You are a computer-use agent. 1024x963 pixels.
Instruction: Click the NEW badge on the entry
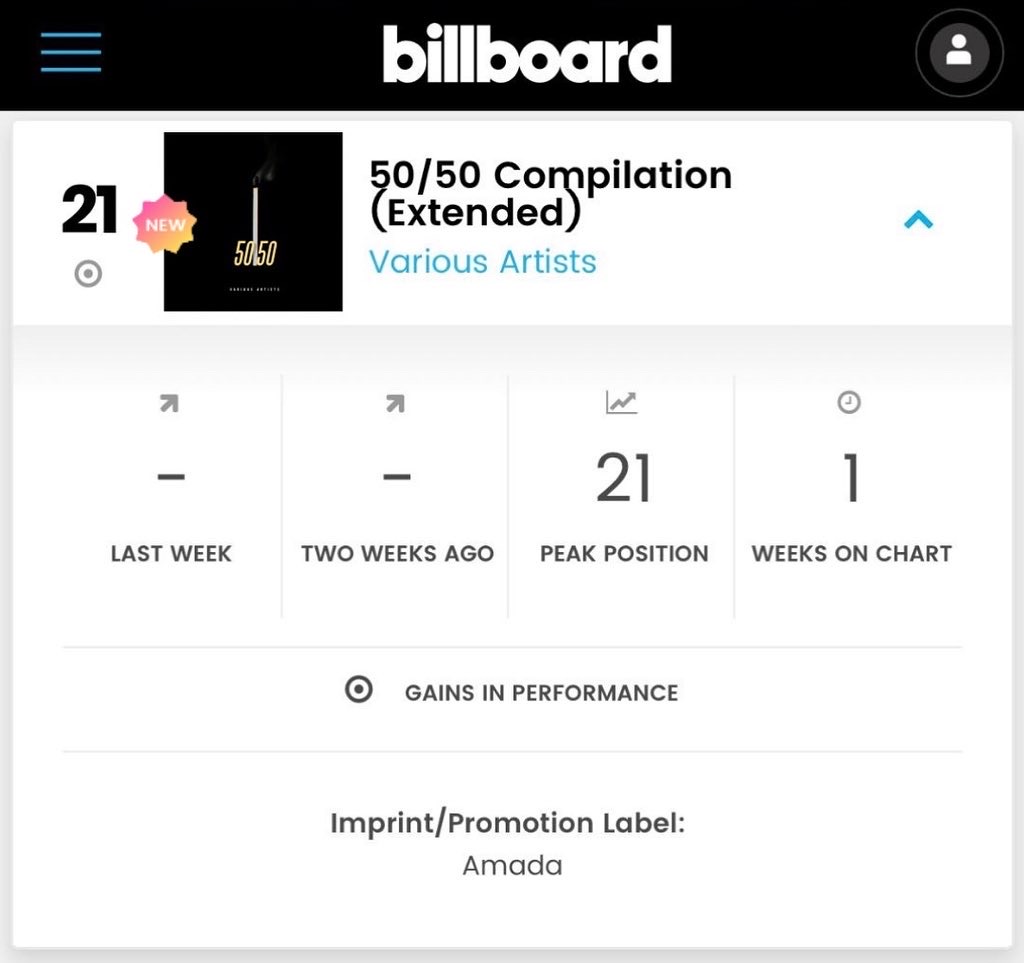point(165,224)
